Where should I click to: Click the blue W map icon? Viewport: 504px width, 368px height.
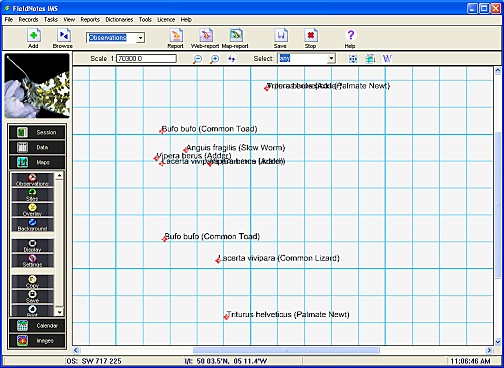tap(387, 59)
